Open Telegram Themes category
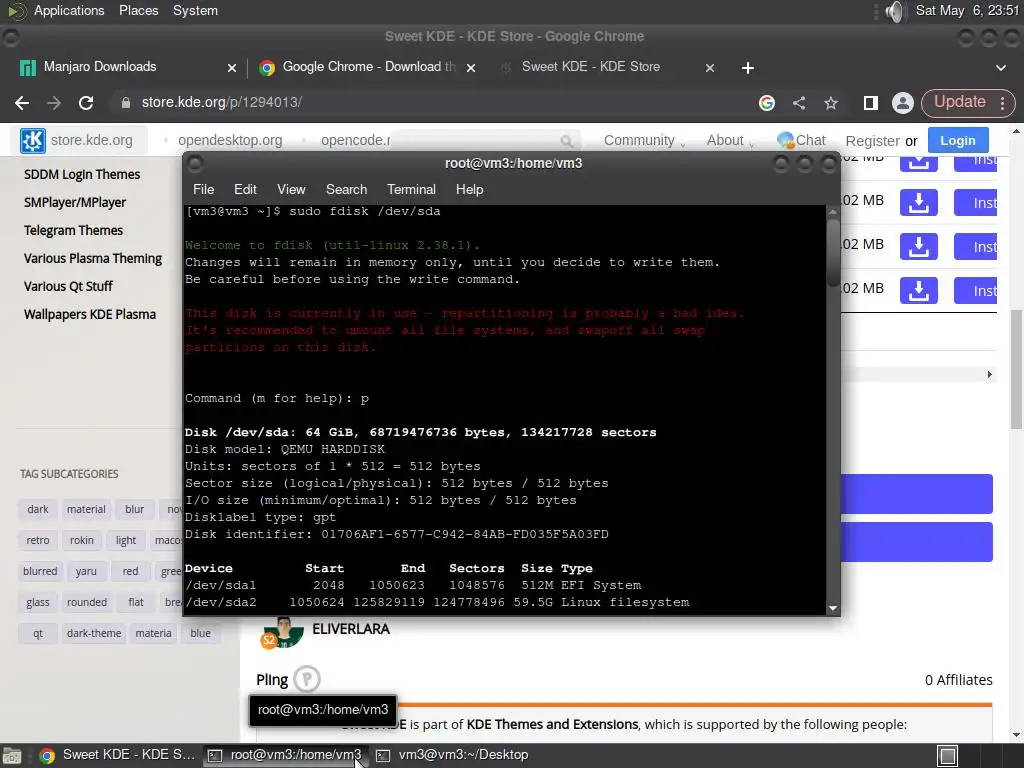This screenshot has width=1024, height=768. tap(73, 231)
